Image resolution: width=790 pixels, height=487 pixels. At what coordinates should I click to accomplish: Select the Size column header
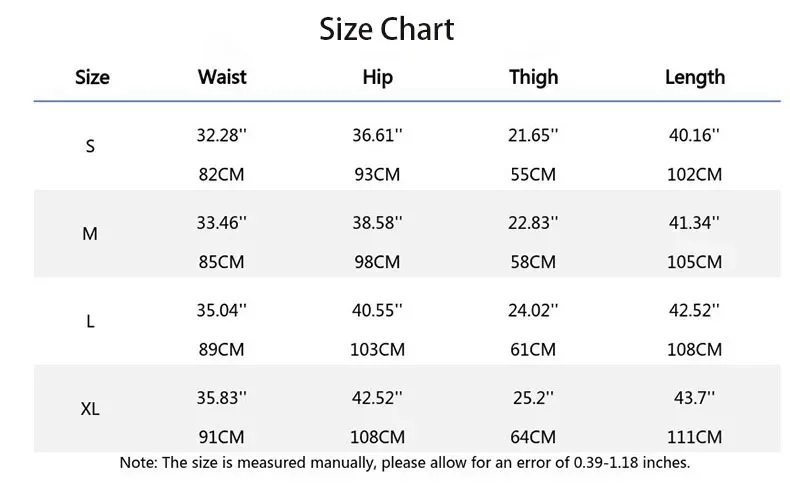coord(92,77)
